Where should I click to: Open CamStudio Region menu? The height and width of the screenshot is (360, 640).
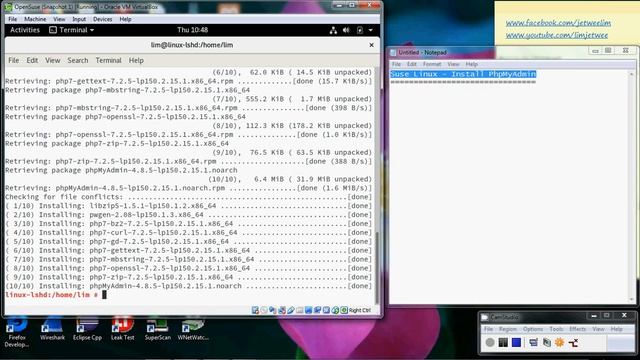(x=508, y=329)
